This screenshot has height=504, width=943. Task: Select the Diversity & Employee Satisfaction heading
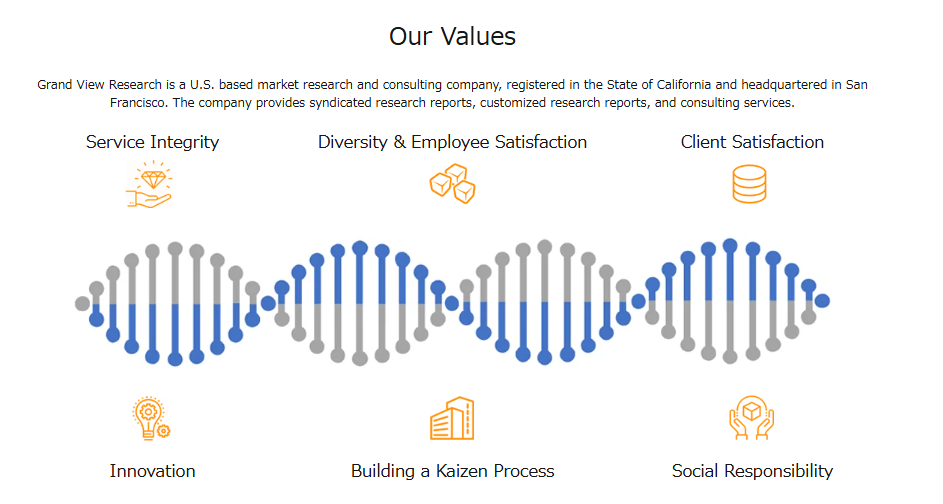(452, 142)
